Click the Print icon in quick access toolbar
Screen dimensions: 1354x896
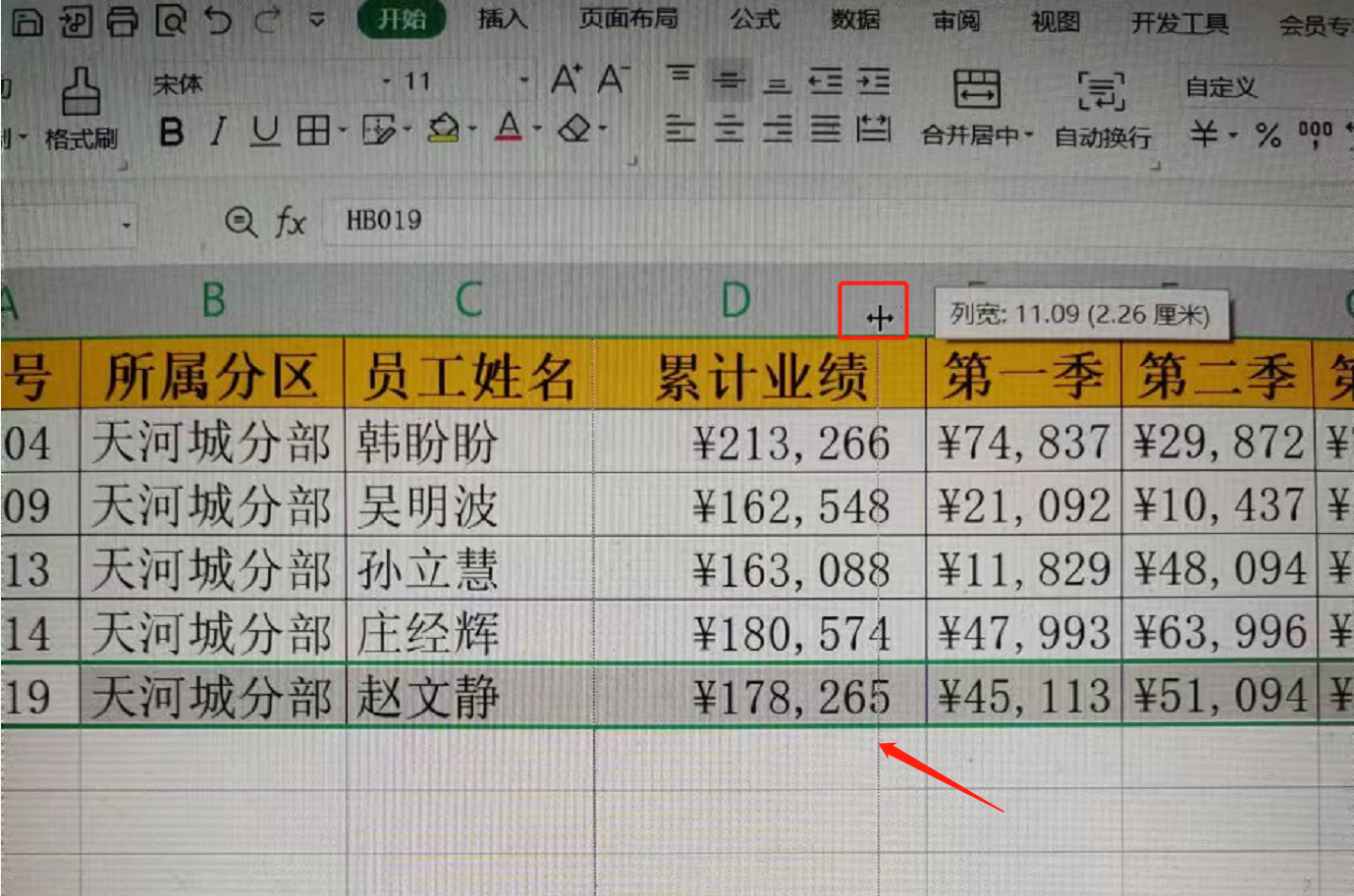123,21
